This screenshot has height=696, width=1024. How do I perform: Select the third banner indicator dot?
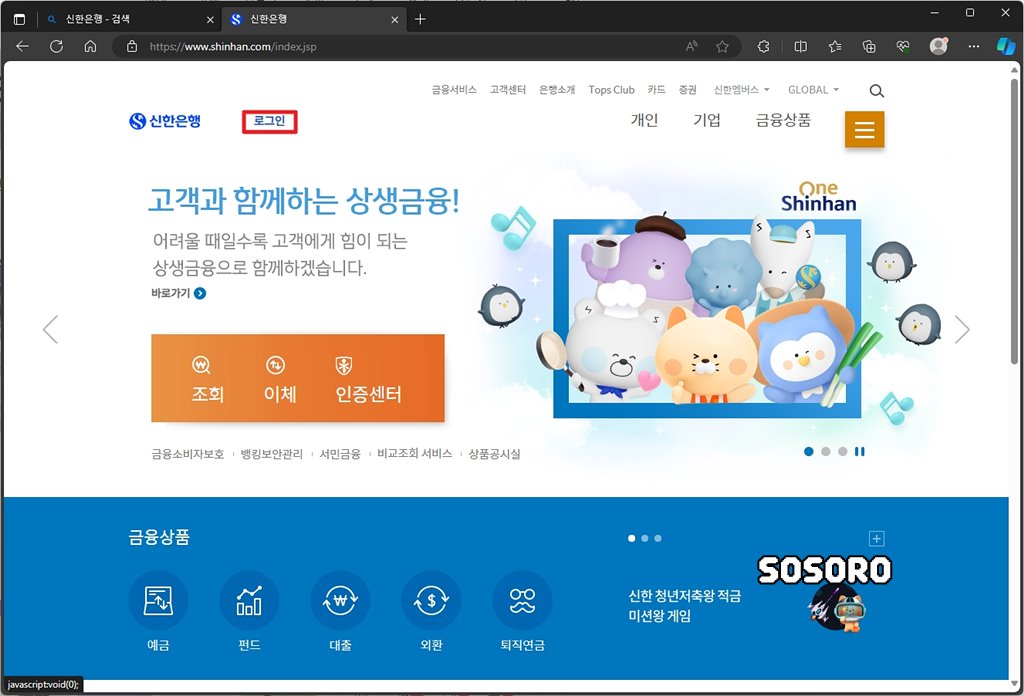pos(842,452)
